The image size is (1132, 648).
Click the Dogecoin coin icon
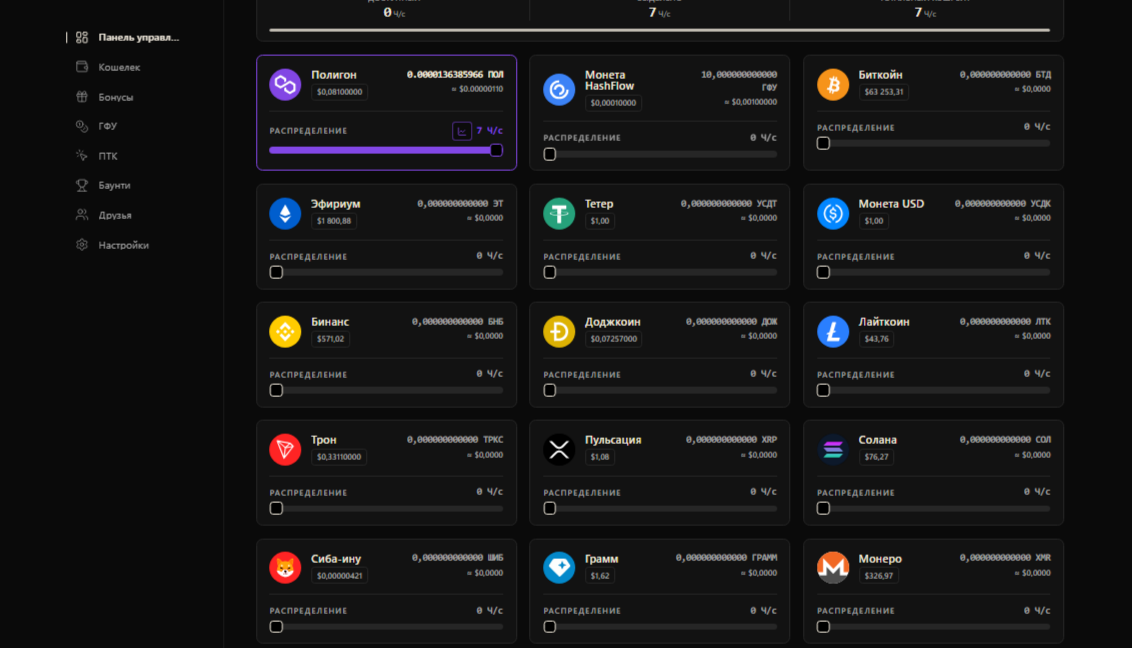(x=559, y=332)
